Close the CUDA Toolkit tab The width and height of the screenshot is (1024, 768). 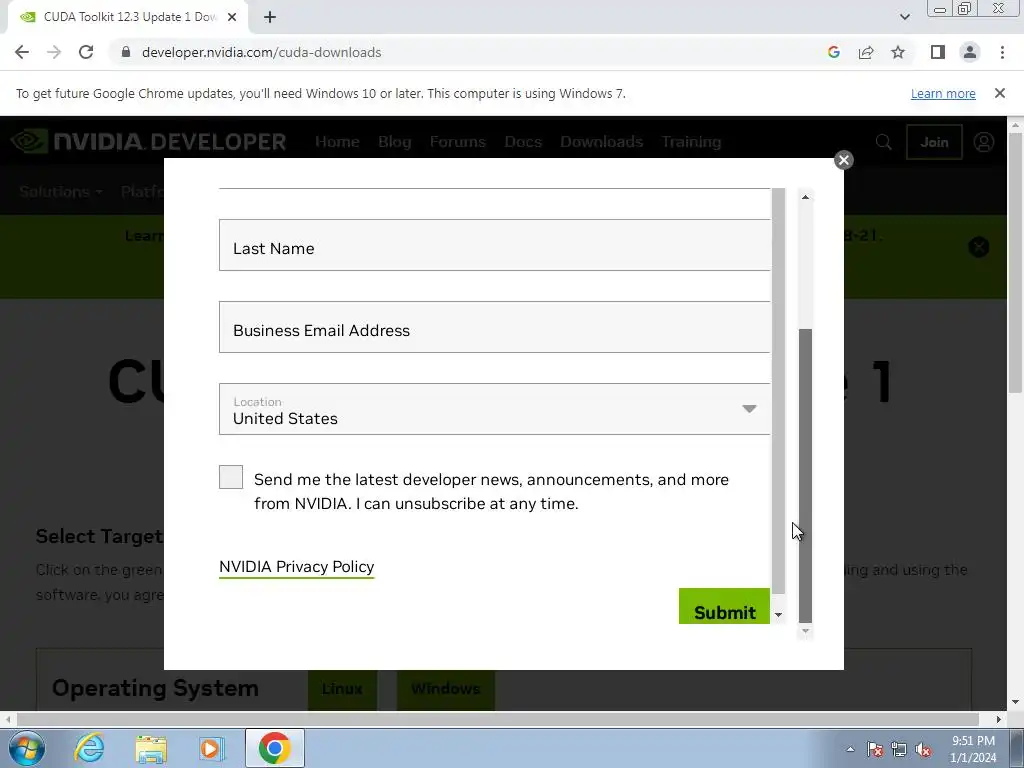click(232, 17)
